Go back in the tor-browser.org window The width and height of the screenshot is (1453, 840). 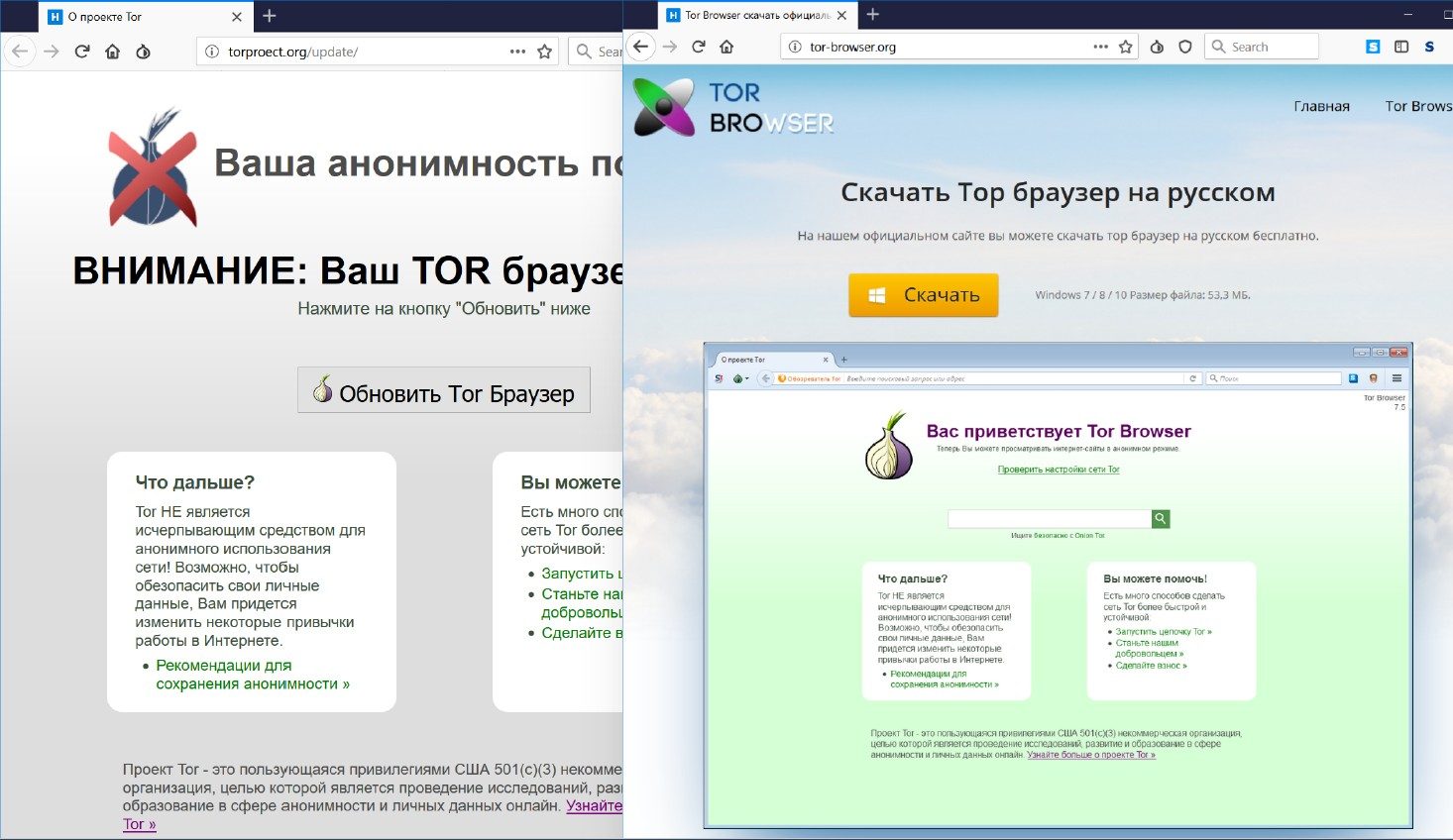point(641,47)
